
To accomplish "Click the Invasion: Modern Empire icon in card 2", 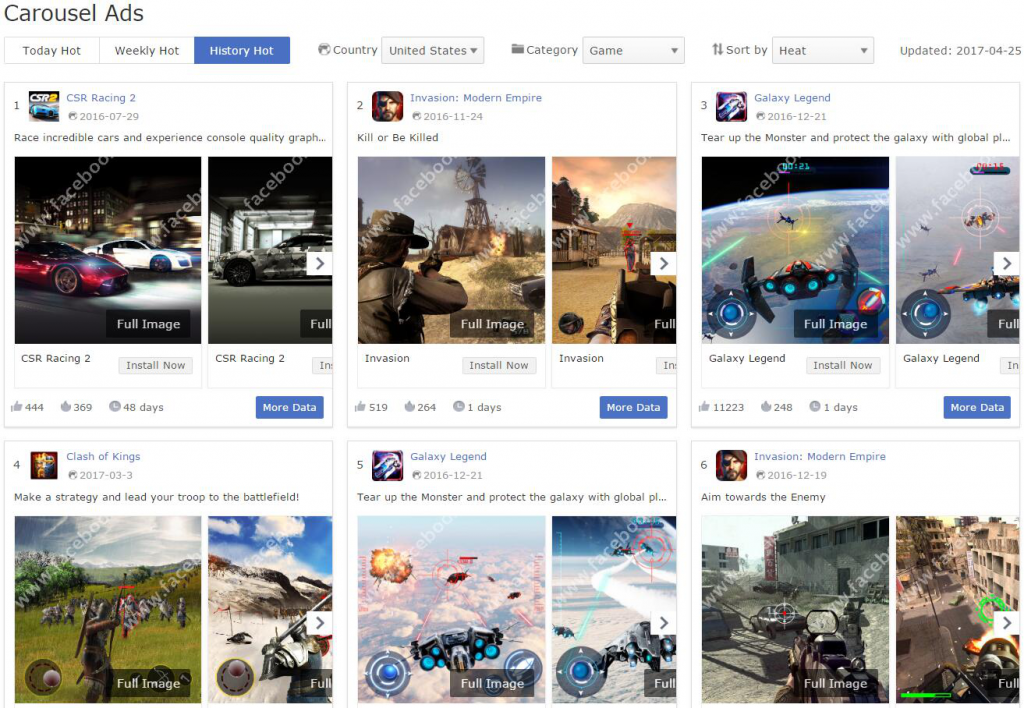I will click(x=387, y=106).
